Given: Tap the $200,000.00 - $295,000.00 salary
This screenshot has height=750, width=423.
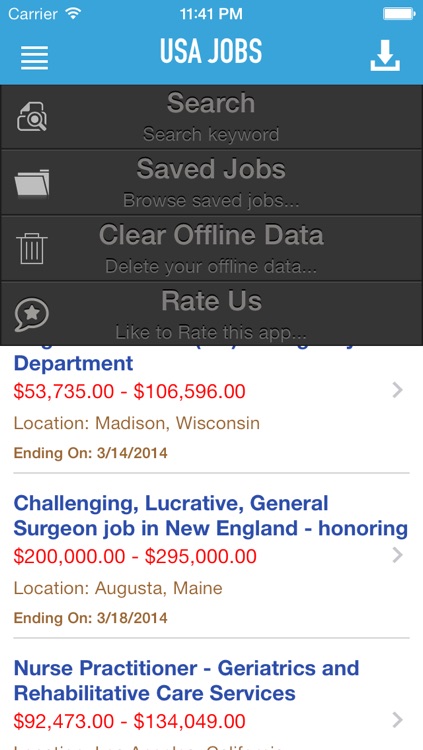Looking at the screenshot, I should [x=135, y=556].
